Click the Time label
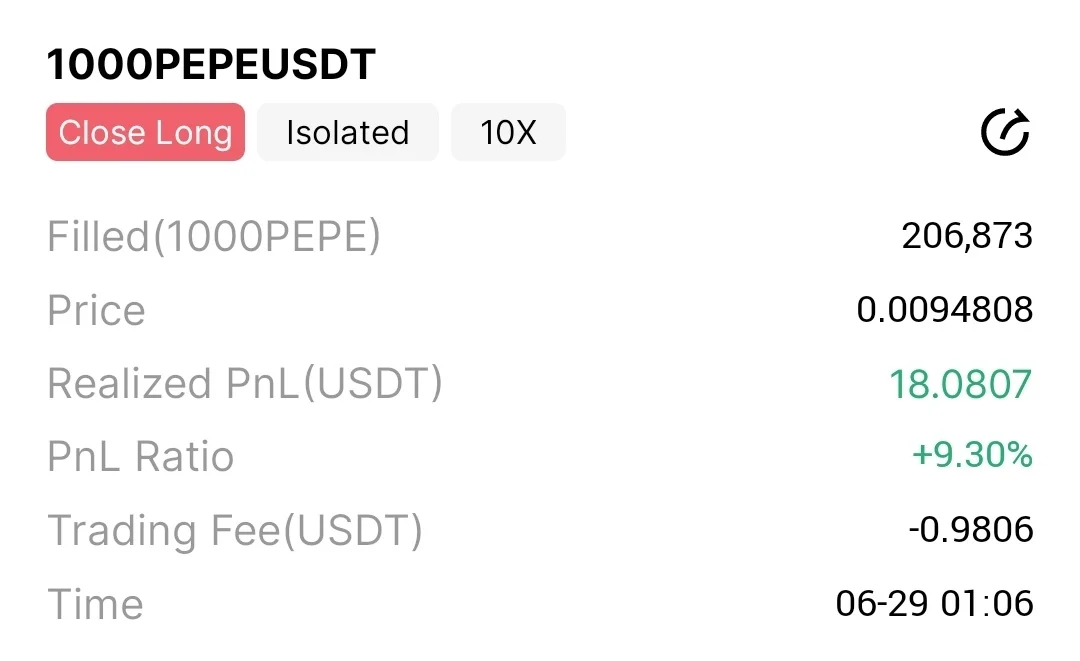1080x661 pixels. tap(95, 605)
